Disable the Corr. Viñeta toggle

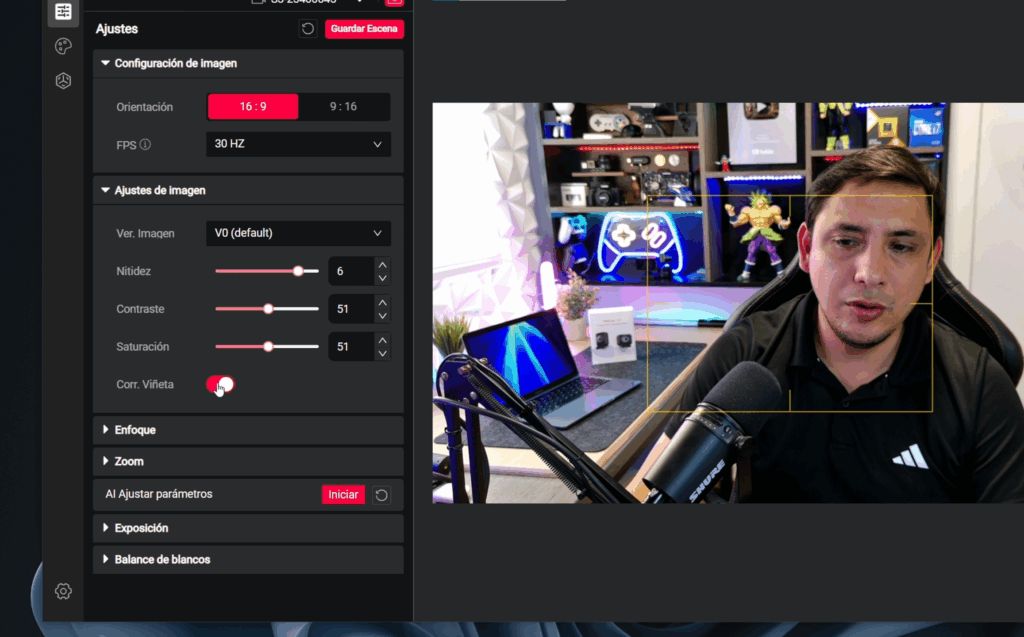click(221, 384)
